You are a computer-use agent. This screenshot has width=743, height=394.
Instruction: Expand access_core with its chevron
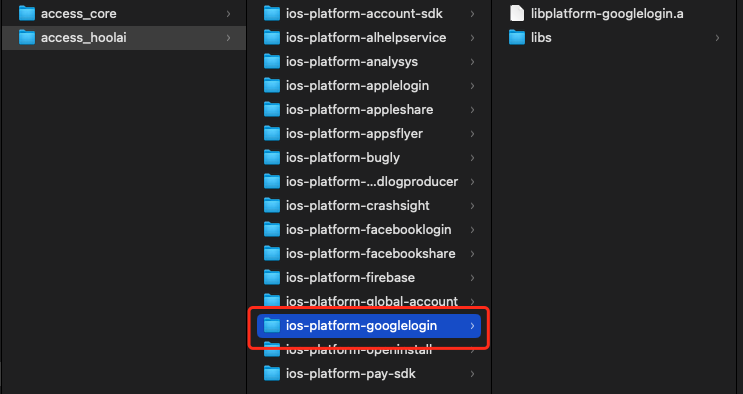(228, 14)
